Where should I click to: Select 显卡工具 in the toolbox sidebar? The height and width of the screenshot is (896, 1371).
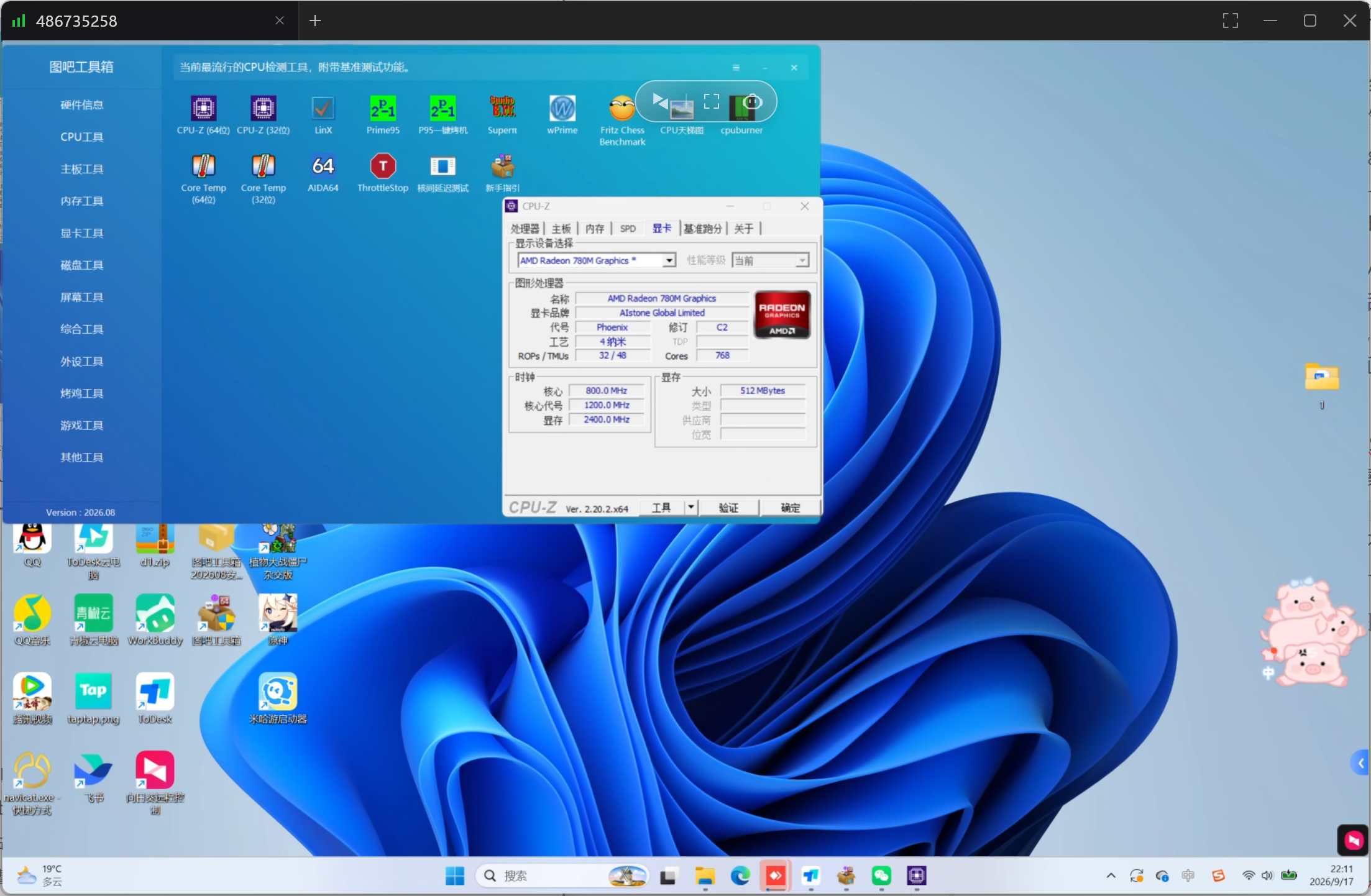(x=82, y=233)
